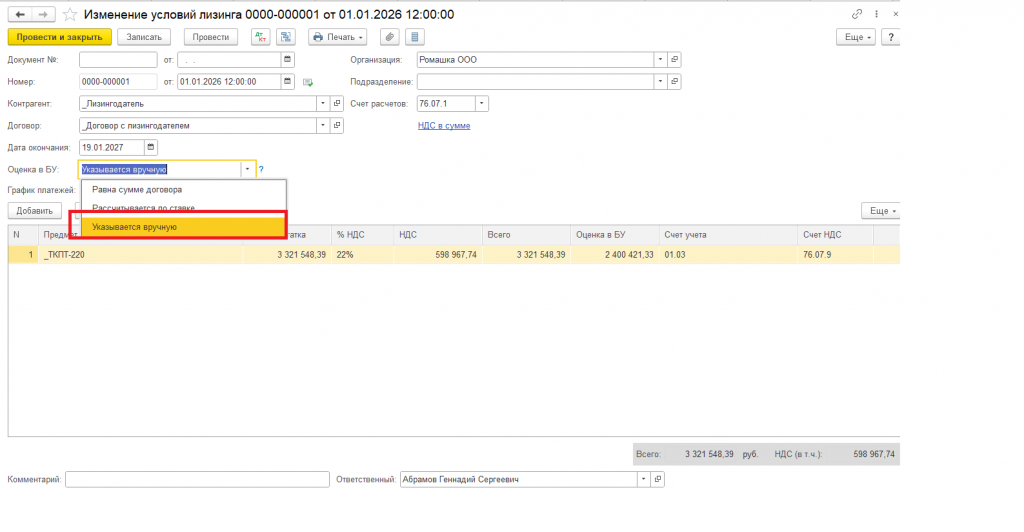Add document to favorites with star
Screen dimensions: 1024x532
[69, 14]
